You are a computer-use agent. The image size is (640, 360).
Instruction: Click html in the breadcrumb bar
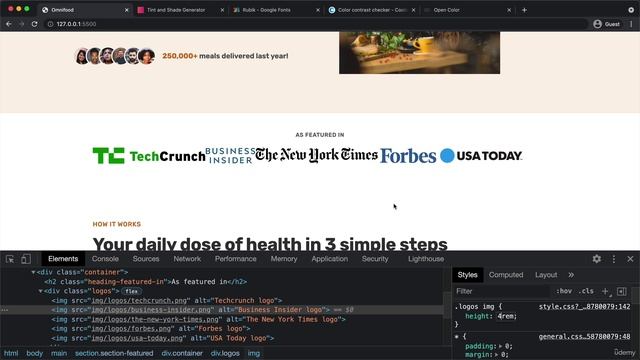point(11,353)
